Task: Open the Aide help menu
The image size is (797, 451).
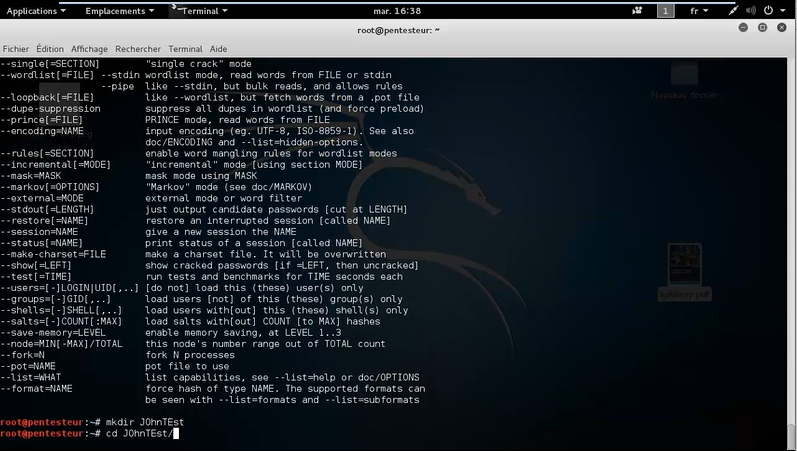Action: point(218,48)
